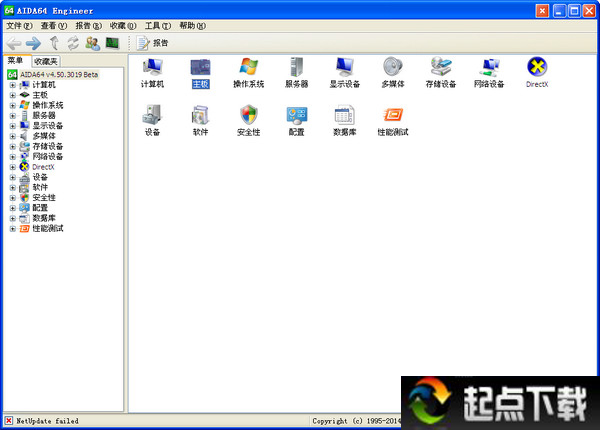Expand the 服务器 tree node

13,116
